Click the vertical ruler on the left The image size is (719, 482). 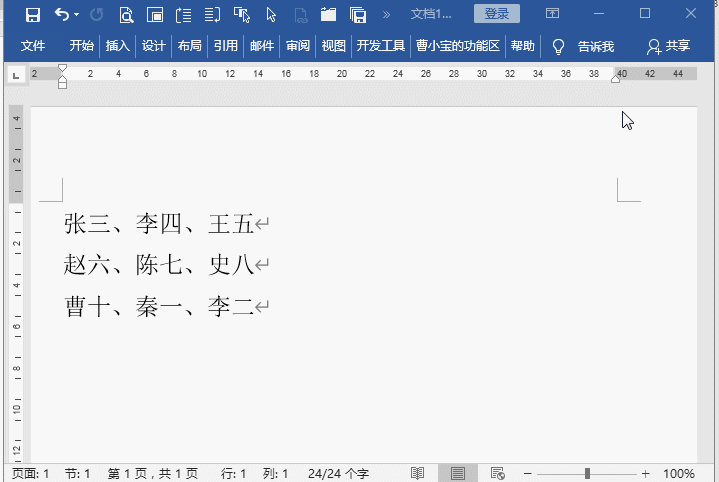pyautogui.click(x=17, y=284)
